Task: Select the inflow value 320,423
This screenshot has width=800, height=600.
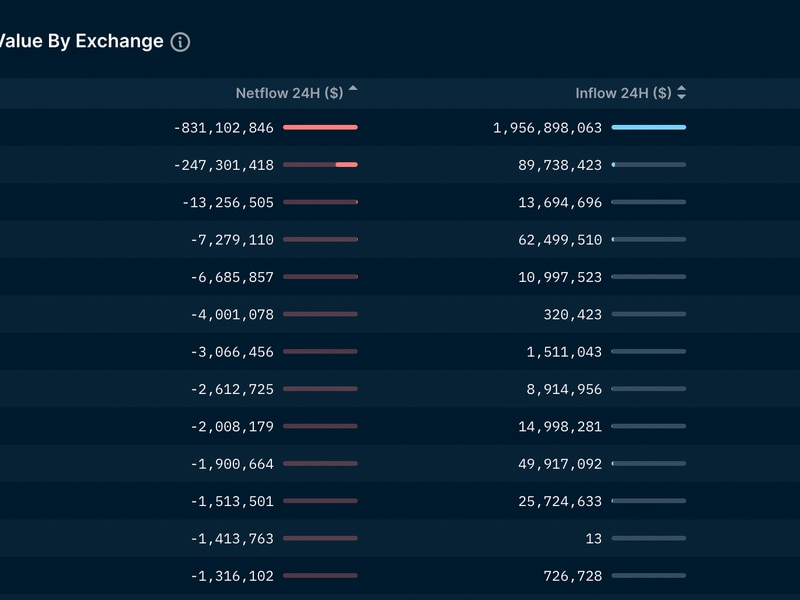Action: coord(573,315)
